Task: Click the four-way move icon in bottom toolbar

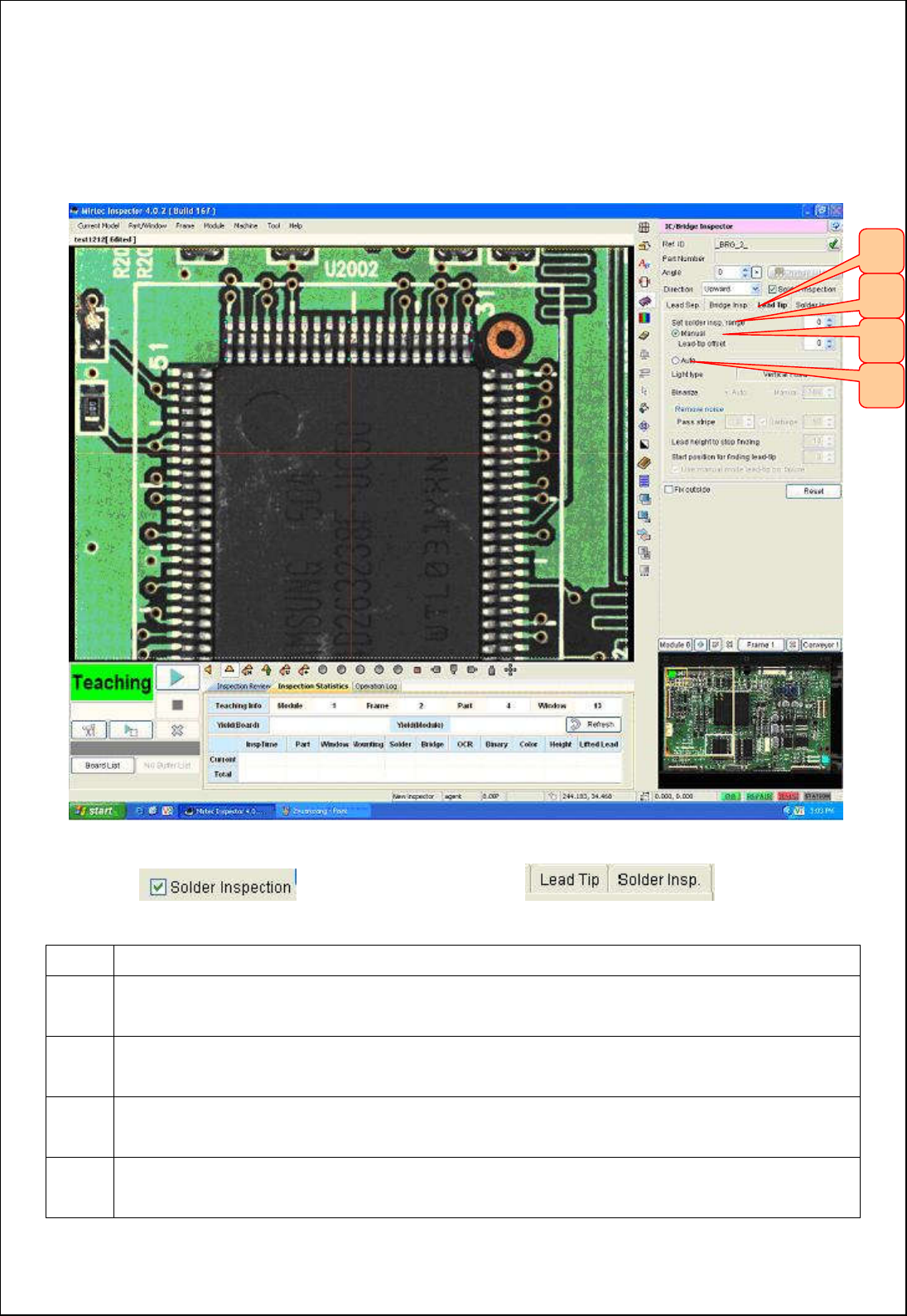Action: coord(510,670)
